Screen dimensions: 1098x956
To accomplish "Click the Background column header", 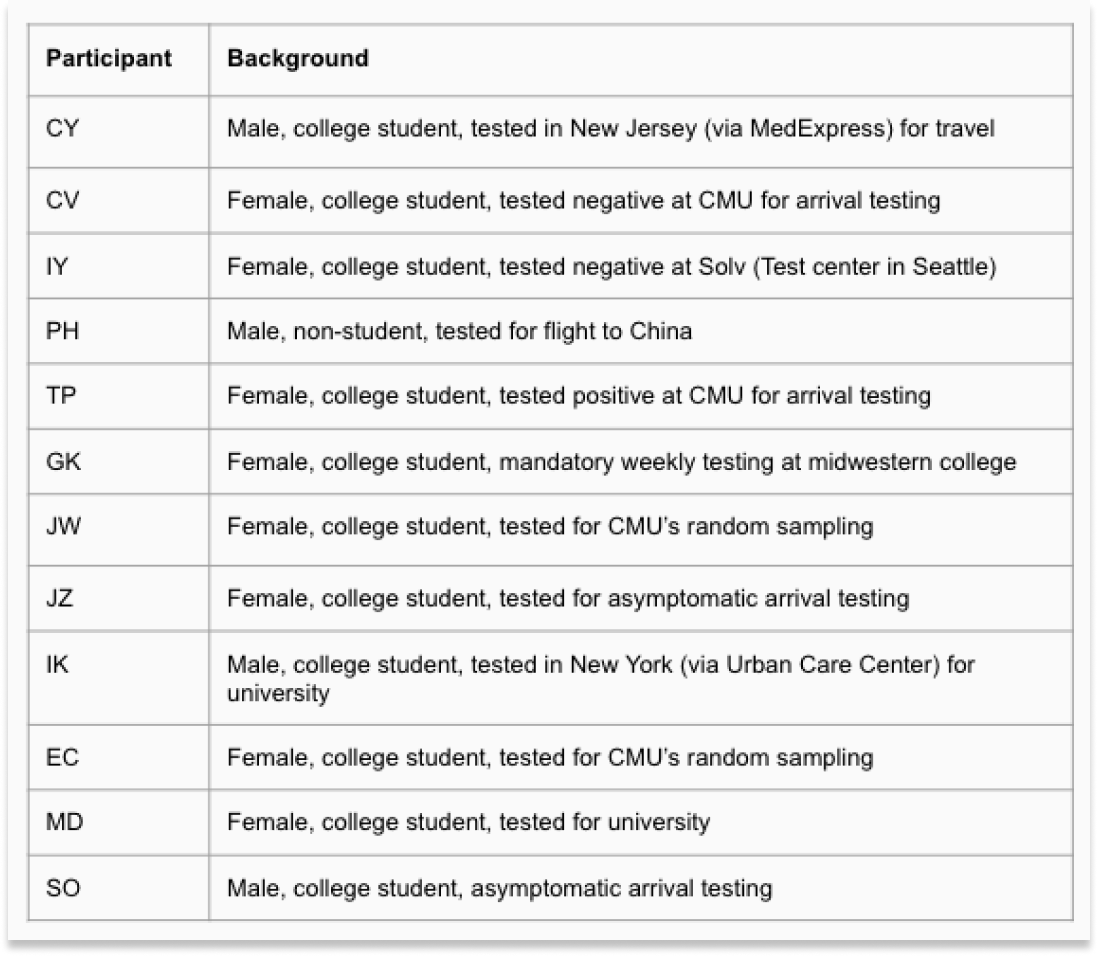I will tap(297, 59).
